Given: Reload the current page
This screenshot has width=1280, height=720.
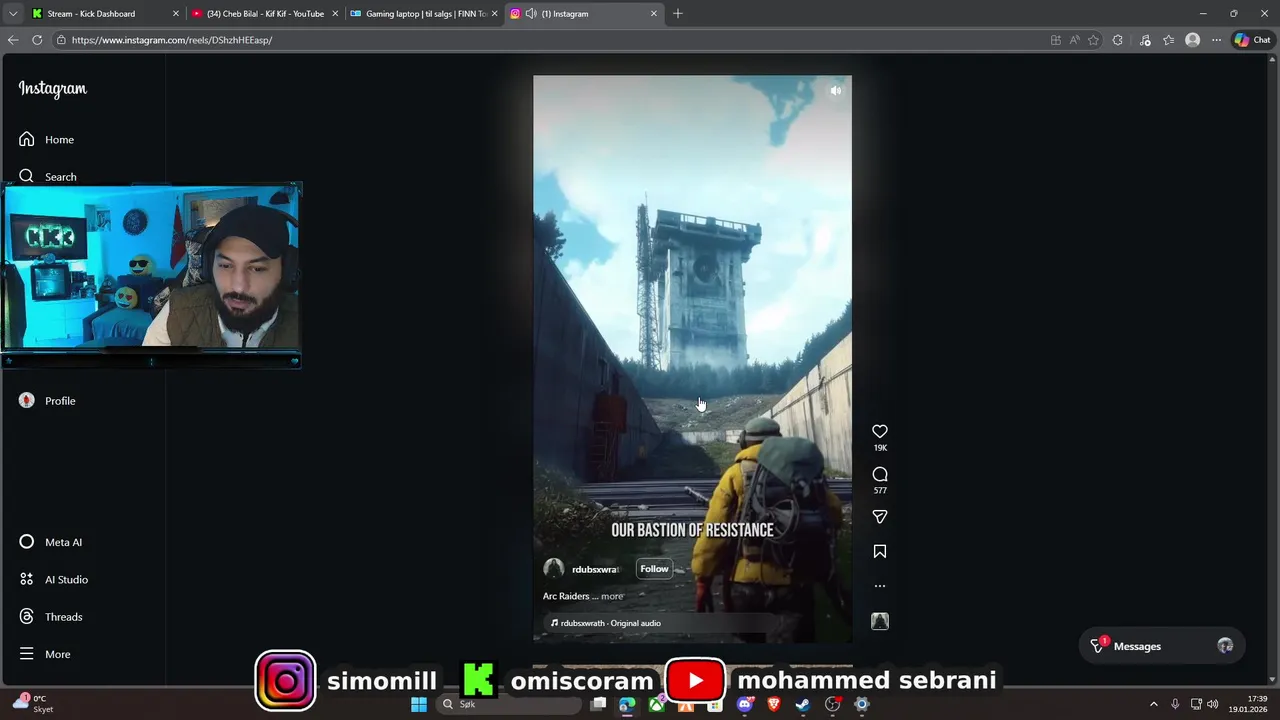Looking at the screenshot, I should click(37, 40).
